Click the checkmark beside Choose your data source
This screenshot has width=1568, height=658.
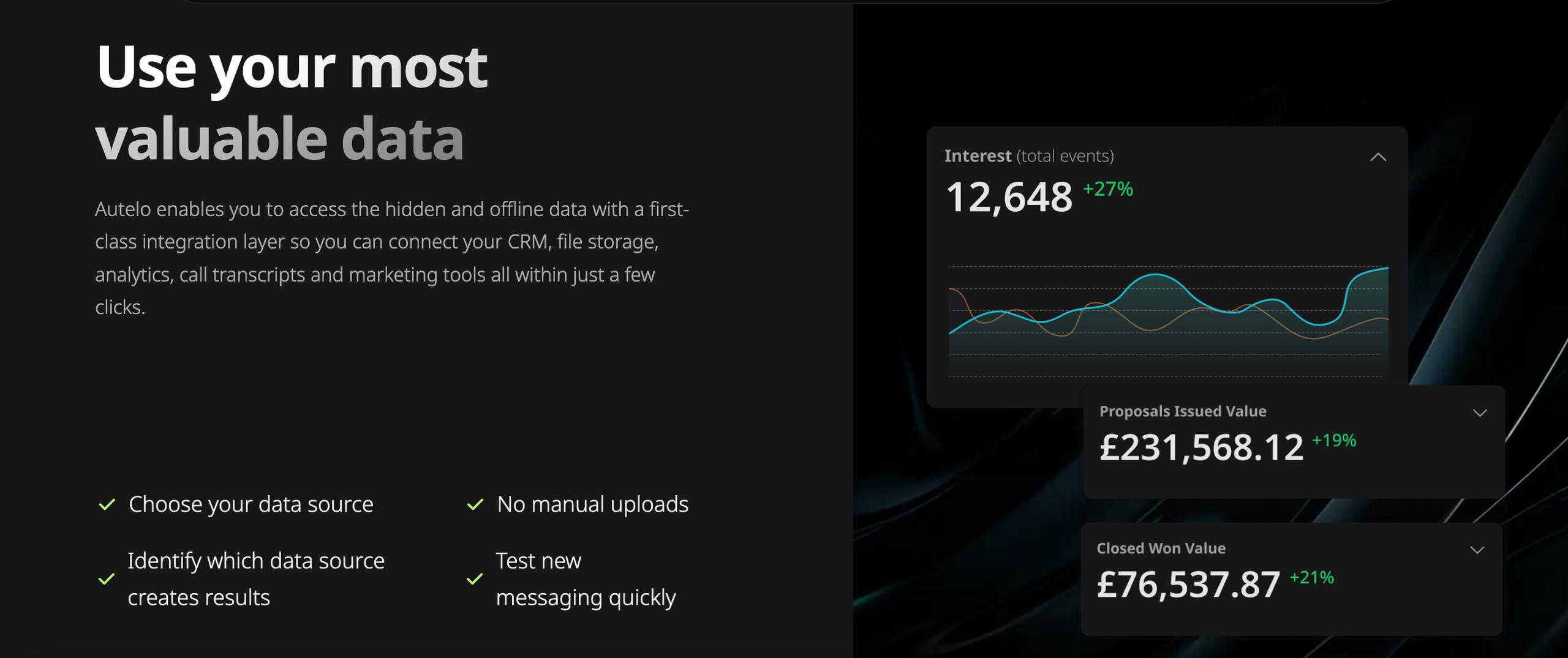pos(107,504)
